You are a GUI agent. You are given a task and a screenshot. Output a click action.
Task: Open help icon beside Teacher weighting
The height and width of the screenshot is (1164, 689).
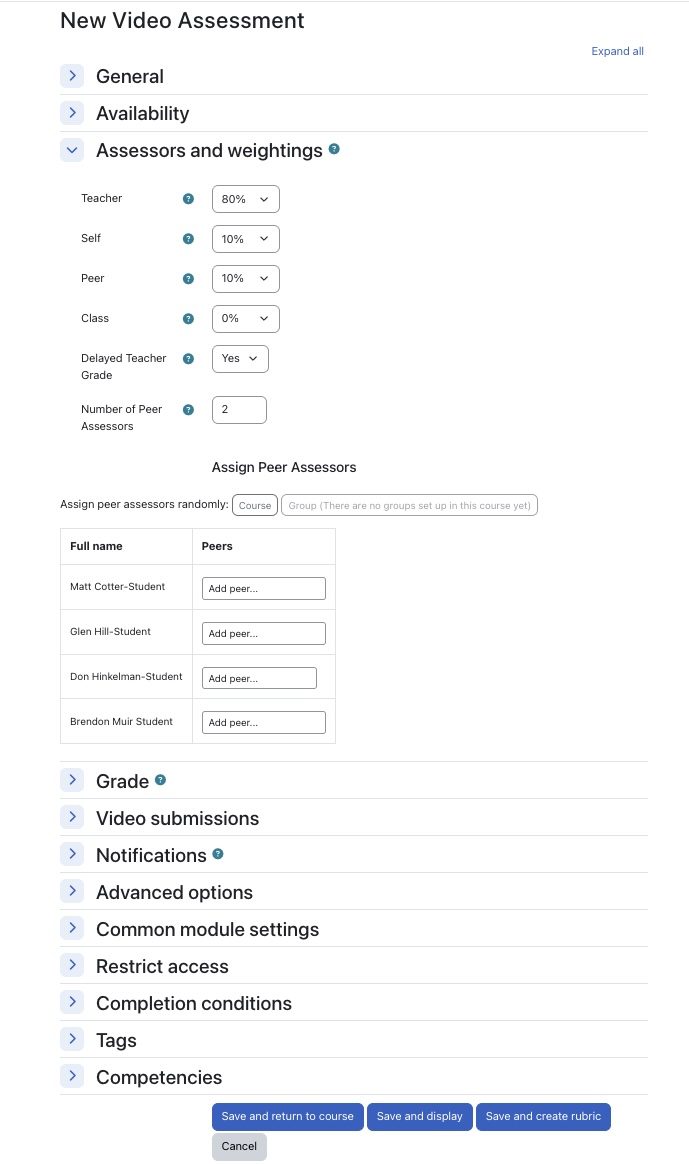tap(189, 199)
